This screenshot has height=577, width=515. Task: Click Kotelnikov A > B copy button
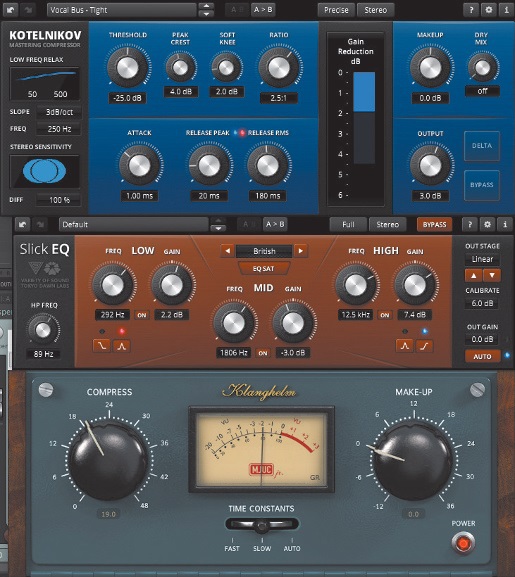coord(263,10)
